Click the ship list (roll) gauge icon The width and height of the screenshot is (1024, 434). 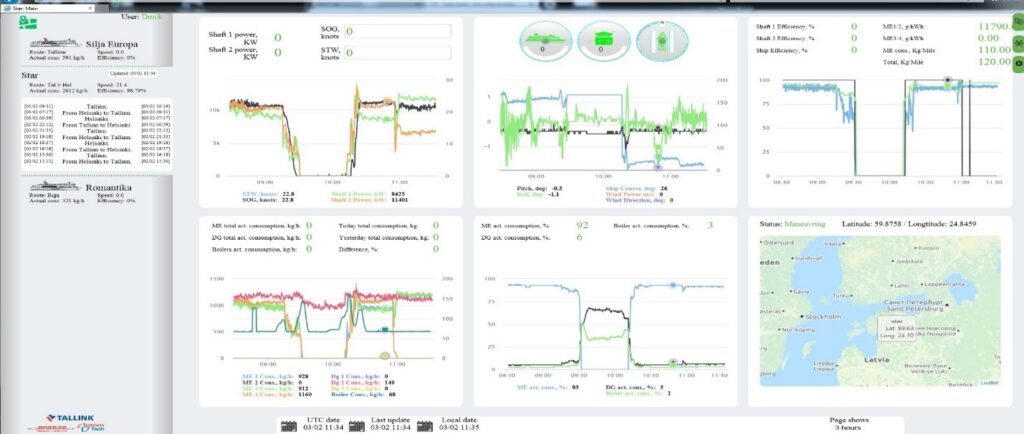tap(601, 42)
